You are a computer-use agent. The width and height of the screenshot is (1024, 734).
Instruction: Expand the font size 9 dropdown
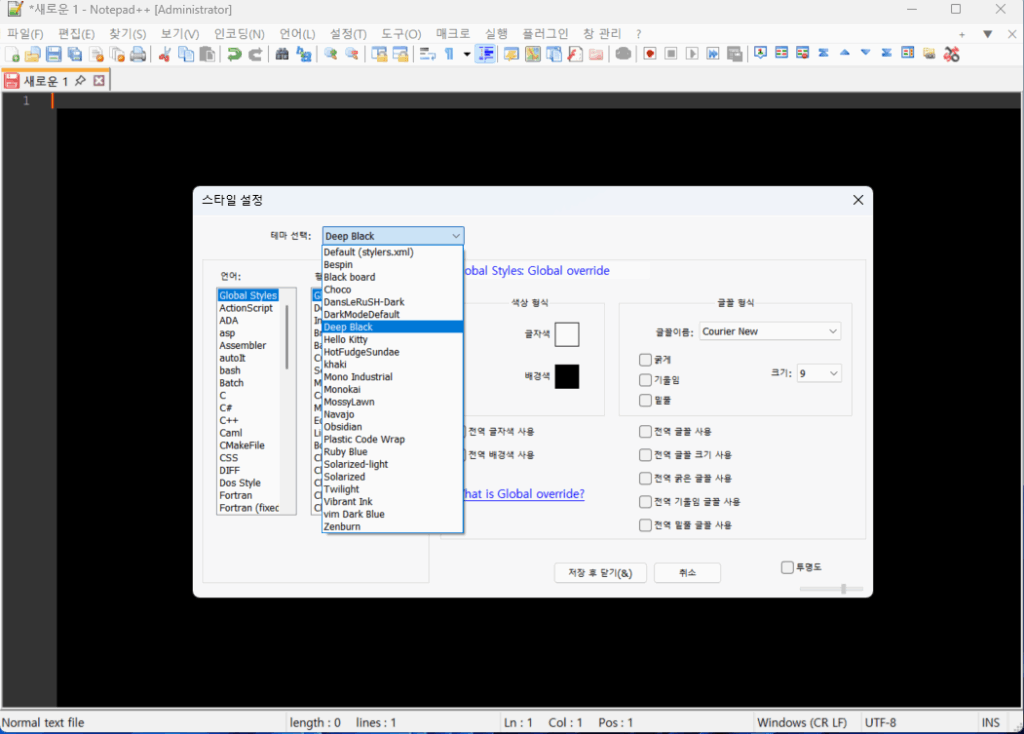coord(819,373)
